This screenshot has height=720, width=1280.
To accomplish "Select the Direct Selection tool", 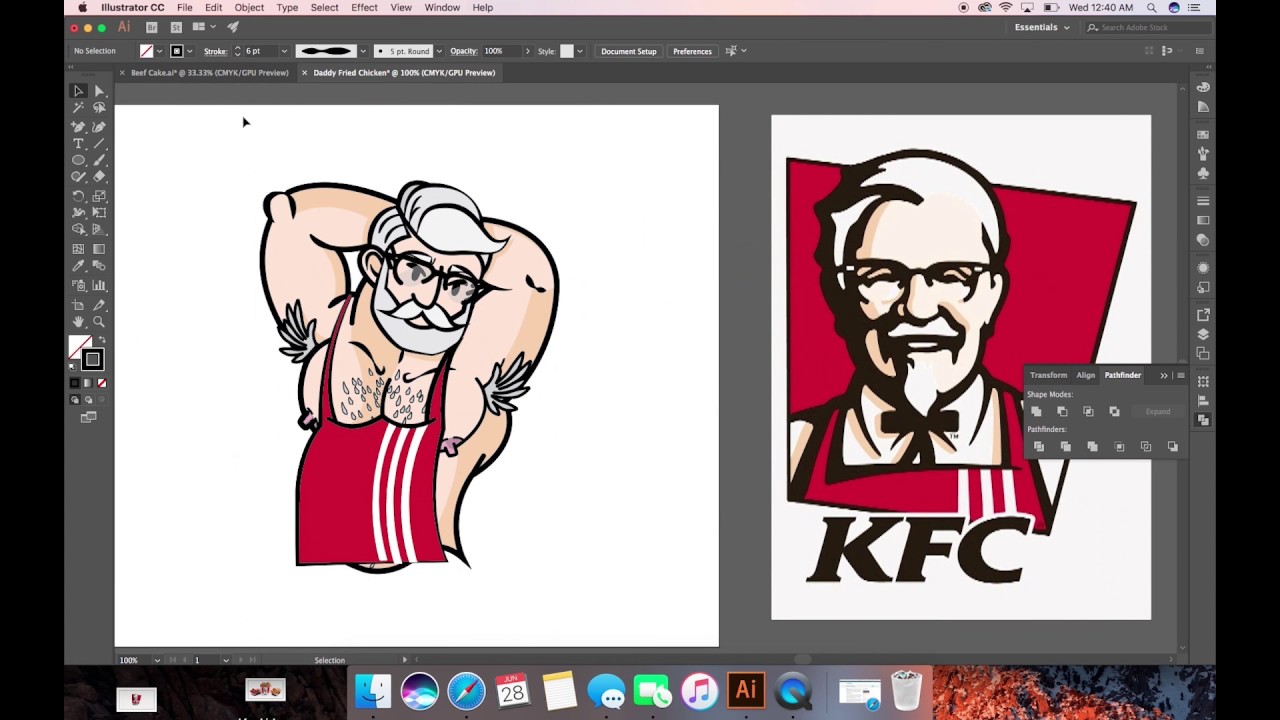I will pos(99,91).
